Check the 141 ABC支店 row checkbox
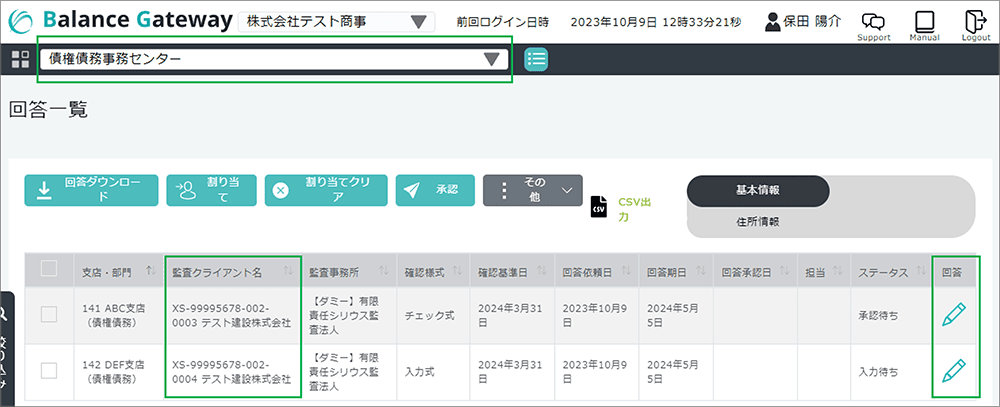 click(49, 315)
